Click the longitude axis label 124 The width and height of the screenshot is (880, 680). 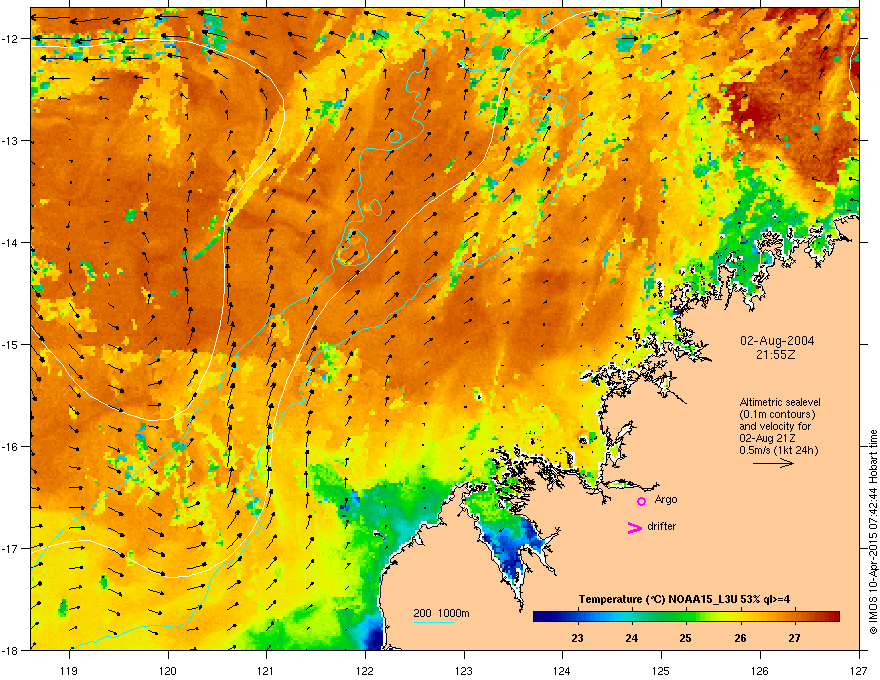[x=562, y=670]
